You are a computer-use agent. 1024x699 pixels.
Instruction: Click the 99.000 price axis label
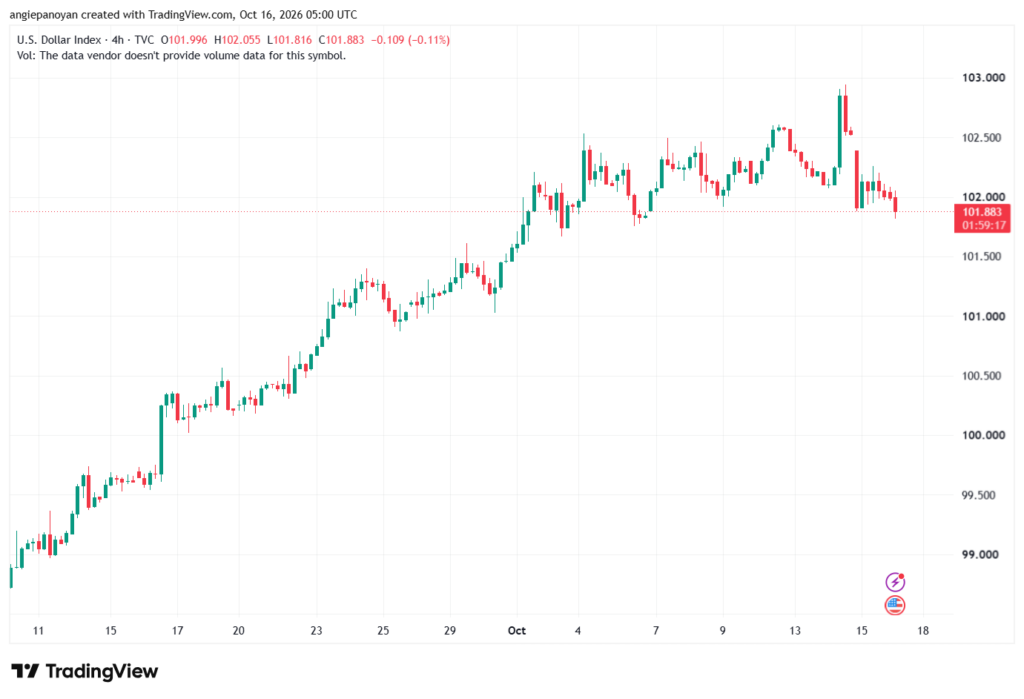click(x=980, y=555)
